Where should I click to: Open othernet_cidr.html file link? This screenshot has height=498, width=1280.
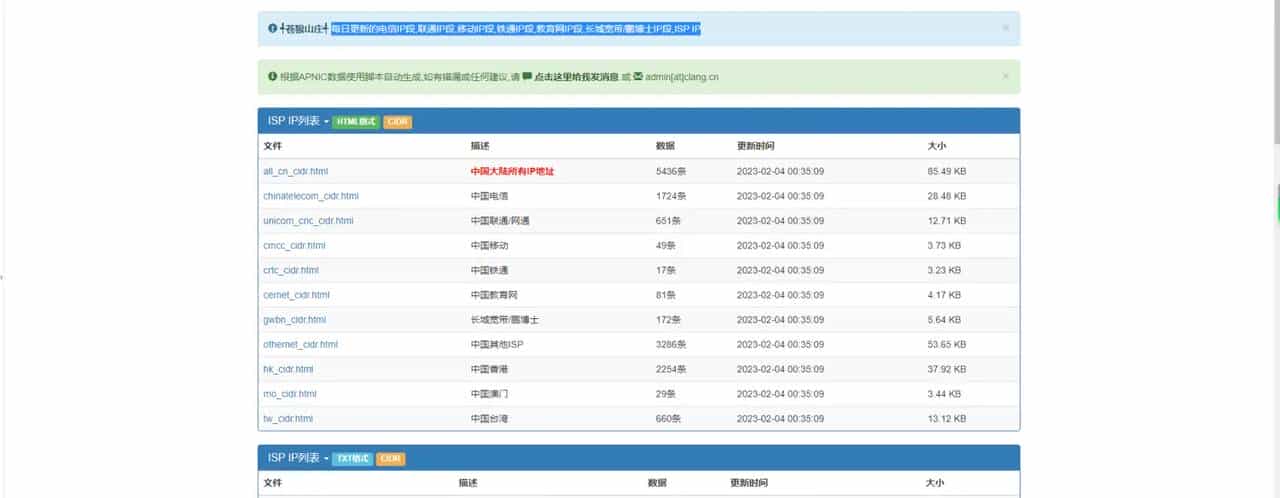[300, 344]
